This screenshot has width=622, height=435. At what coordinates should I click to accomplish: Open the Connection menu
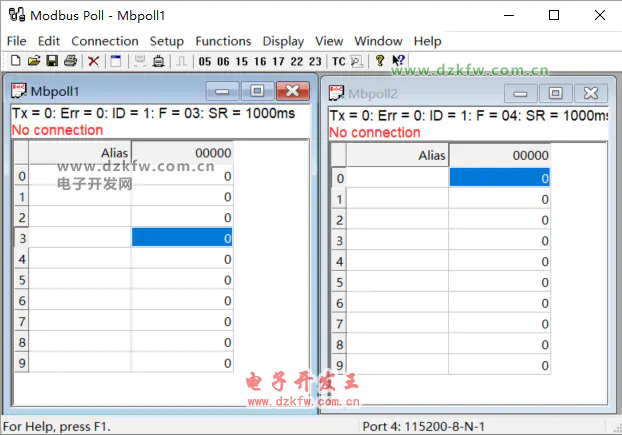[105, 41]
